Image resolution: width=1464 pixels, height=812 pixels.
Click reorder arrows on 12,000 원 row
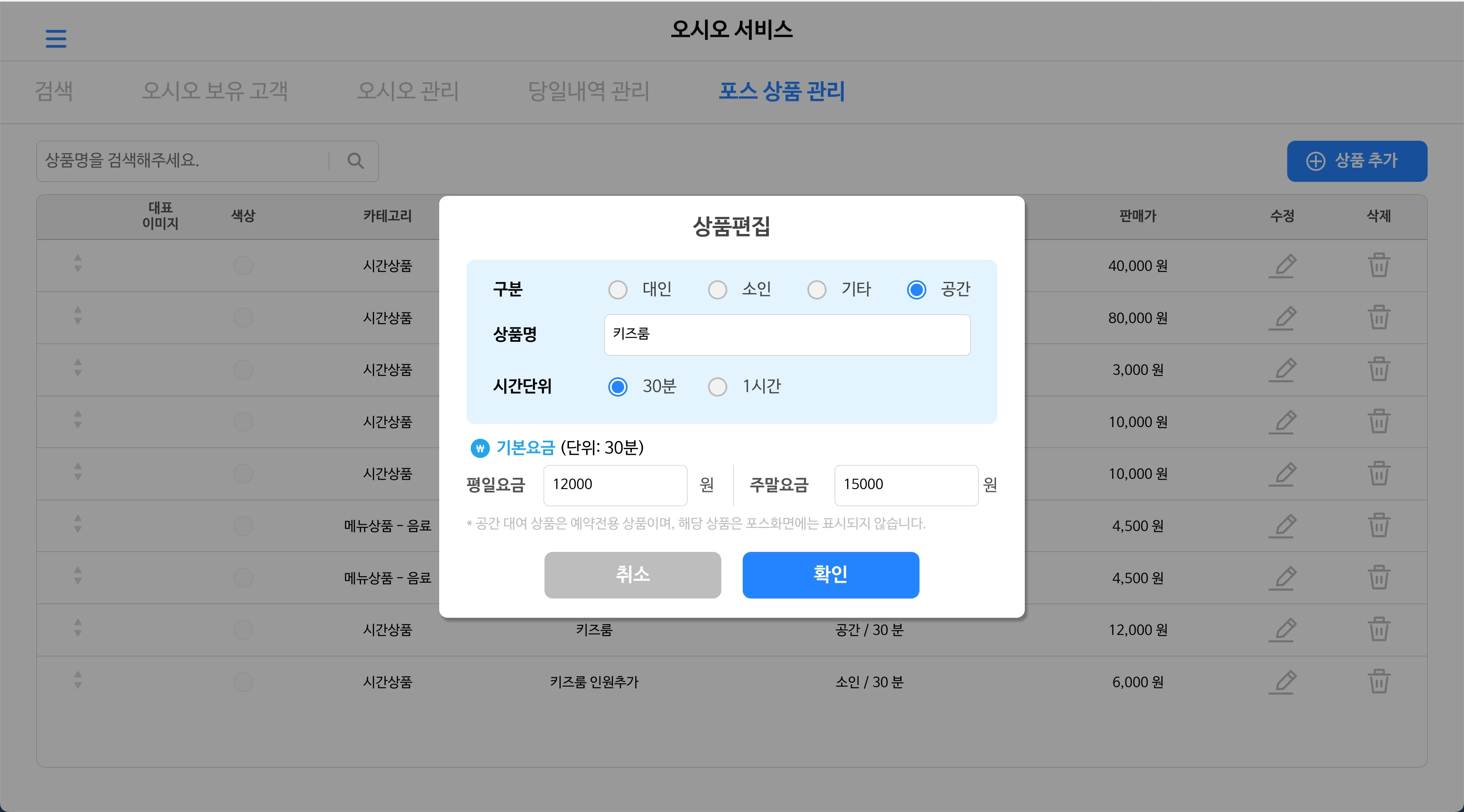pyautogui.click(x=78, y=628)
